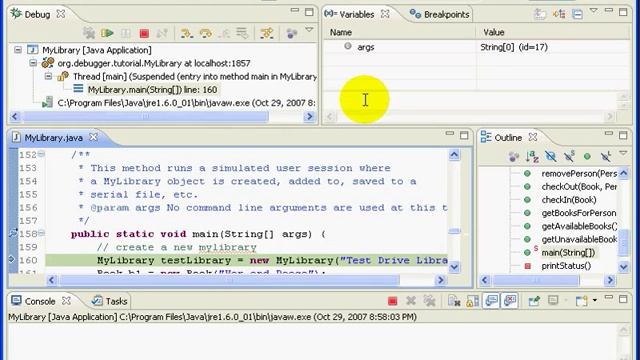Click the Remove All Terminated Launches icon

[89, 33]
